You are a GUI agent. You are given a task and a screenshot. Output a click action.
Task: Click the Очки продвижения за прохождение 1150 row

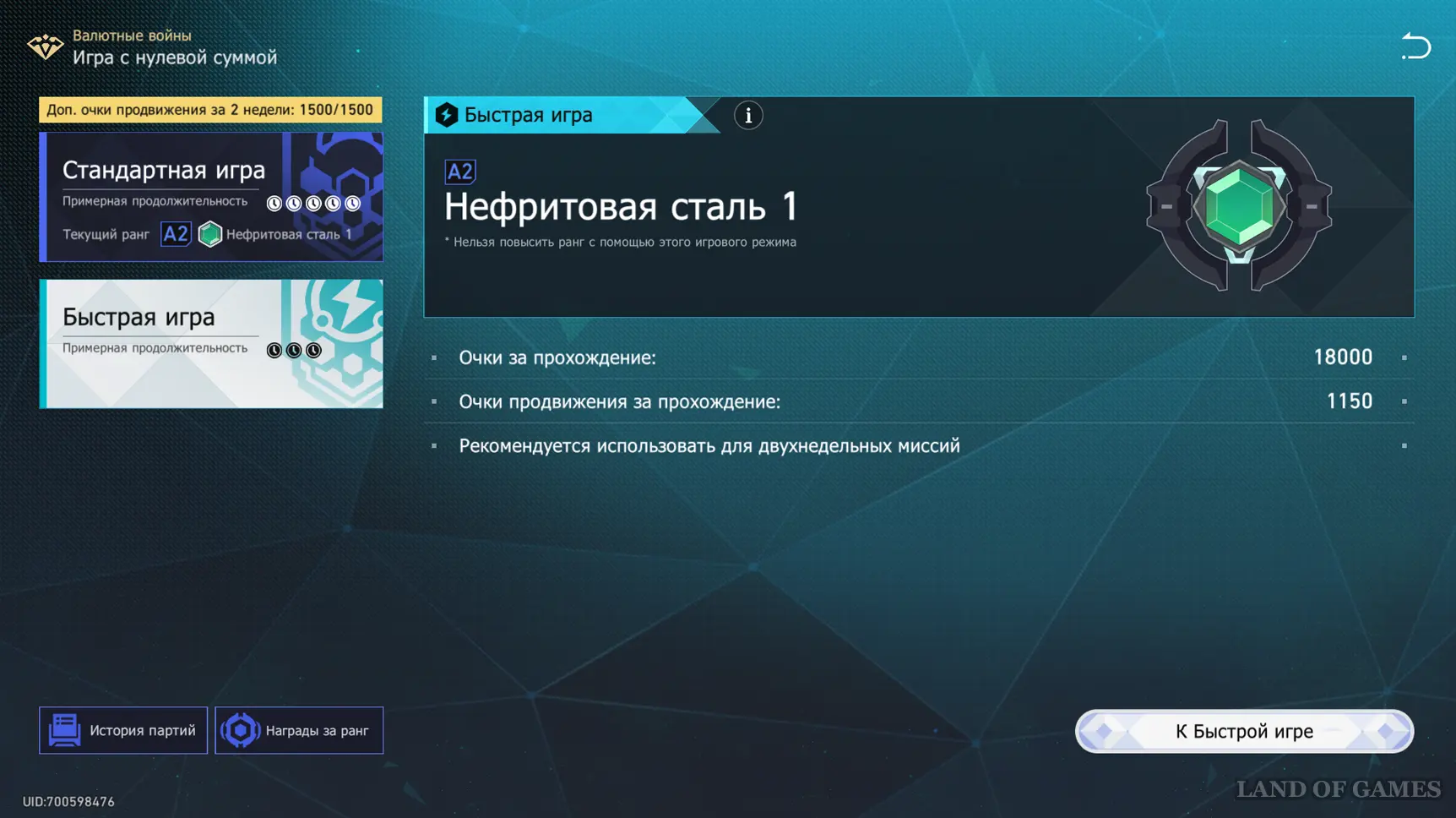coord(918,401)
